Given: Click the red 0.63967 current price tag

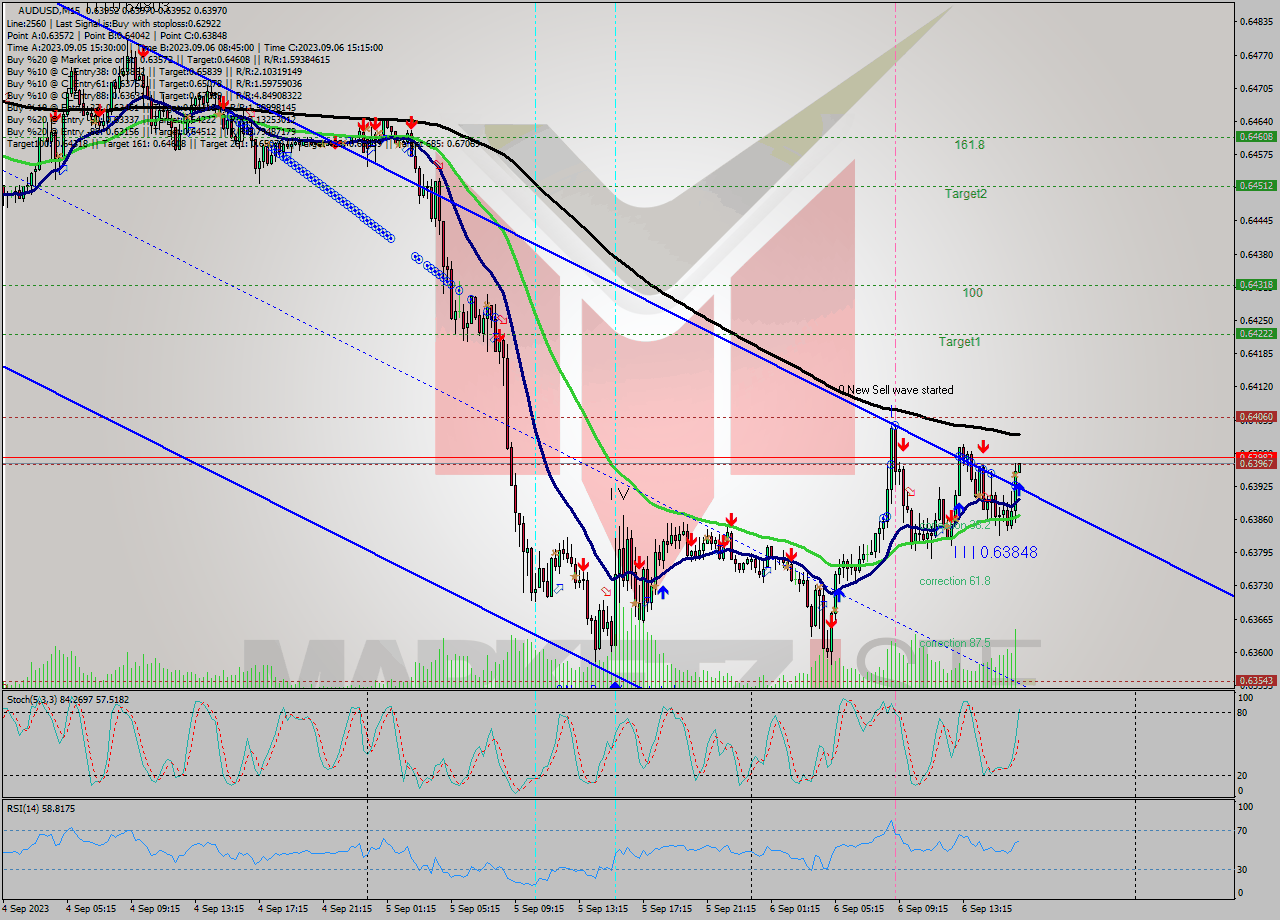Looking at the screenshot, I should pos(1256,463).
